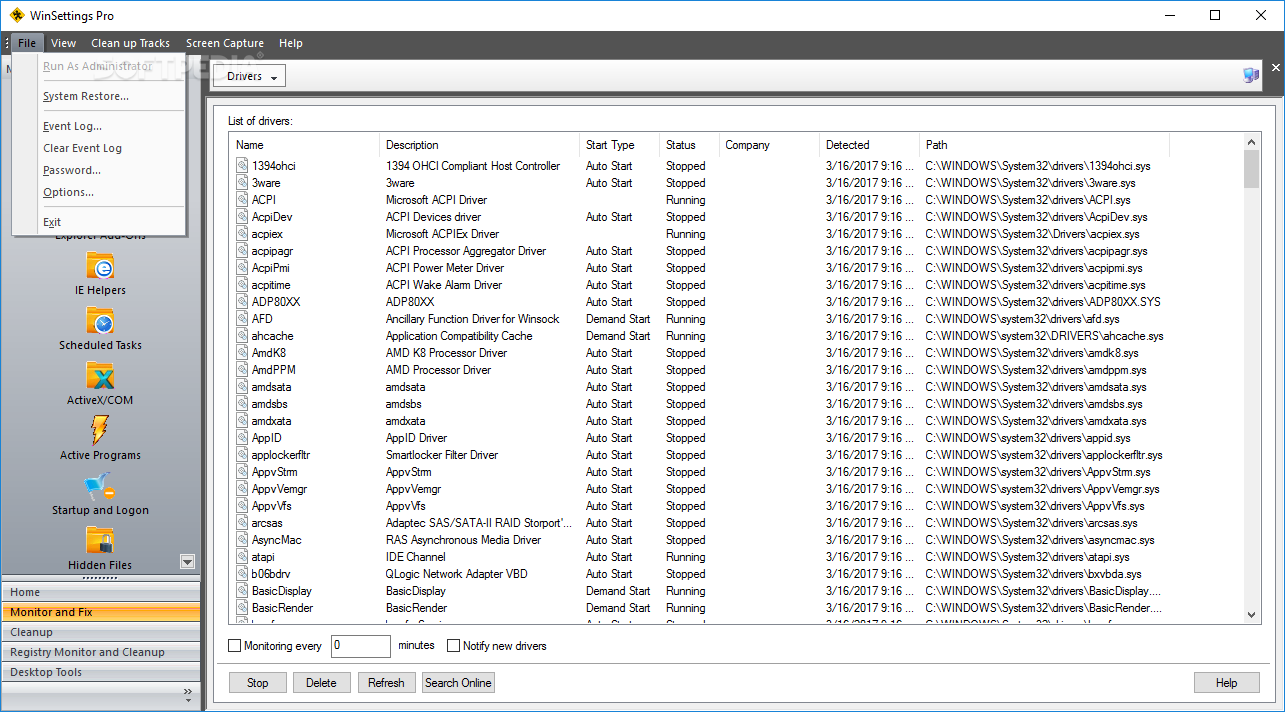Click the AppID driver file icon
1285x712 pixels.
[242, 438]
